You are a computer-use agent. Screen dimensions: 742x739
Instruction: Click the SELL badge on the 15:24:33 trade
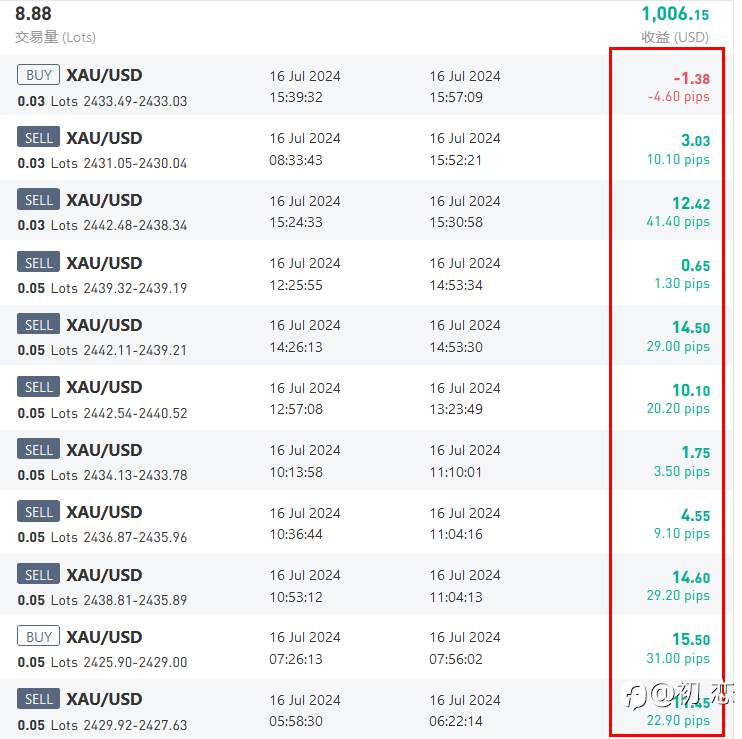click(38, 199)
